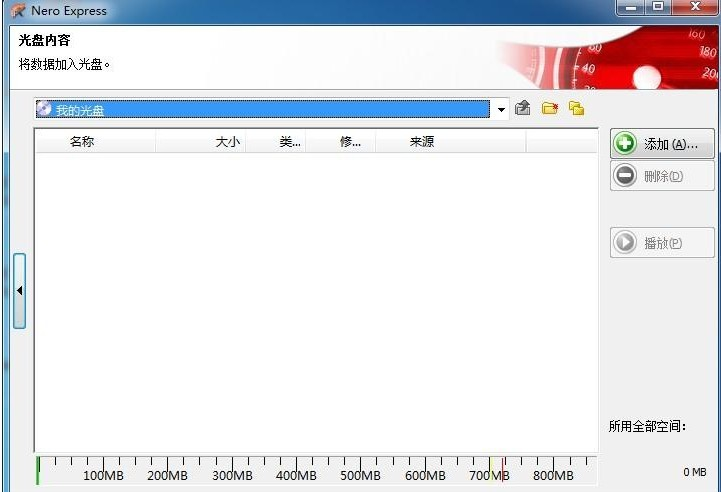Open the 我的光盘 disc dropdown arrow

pos(501,109)
